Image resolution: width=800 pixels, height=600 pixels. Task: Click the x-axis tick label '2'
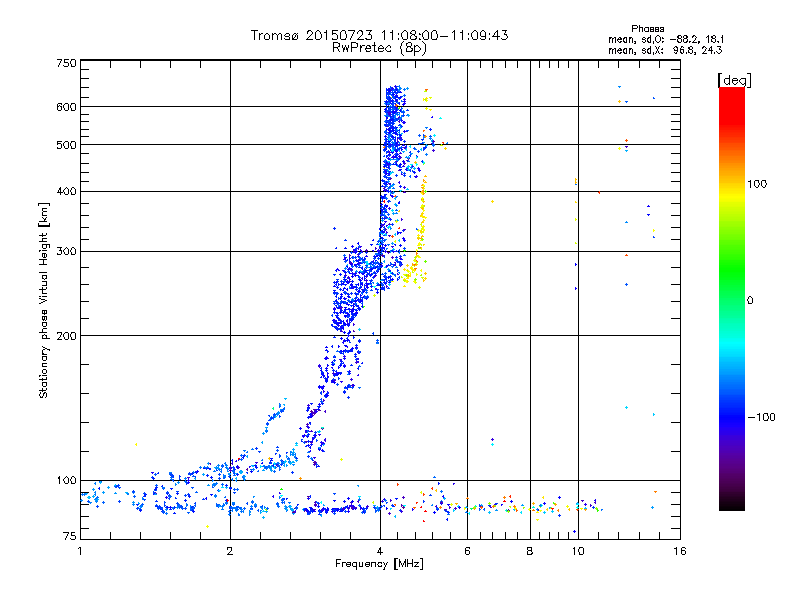pyautogui.click(x=230, y=551)
